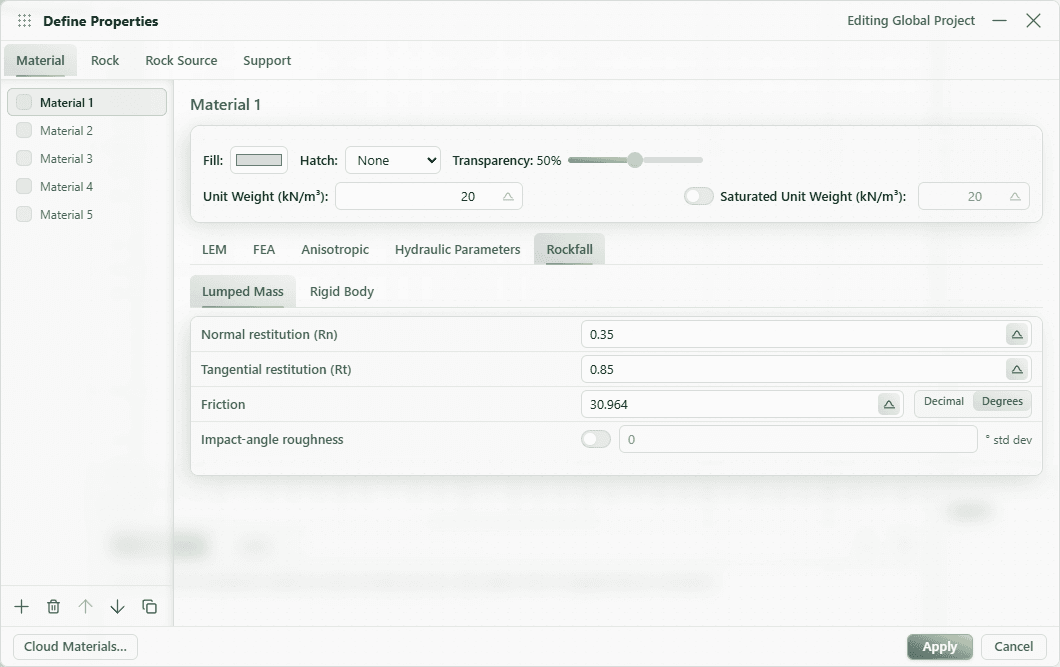Switch to the Rigid Body tab
This screenshot has width=1060, height=667.
click(341, 291)
